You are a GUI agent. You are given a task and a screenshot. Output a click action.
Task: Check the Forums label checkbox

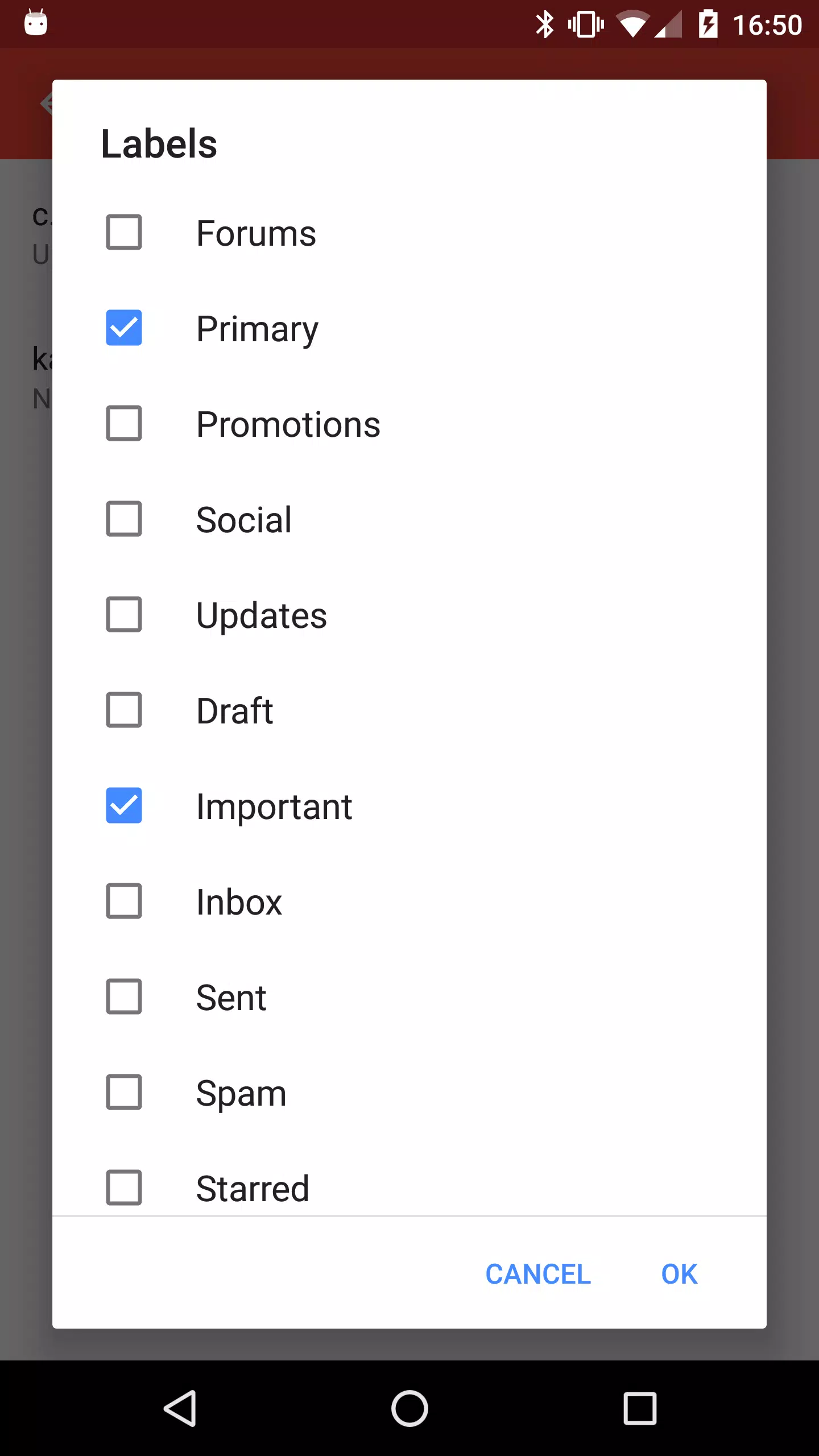click(x=124, y=232)
